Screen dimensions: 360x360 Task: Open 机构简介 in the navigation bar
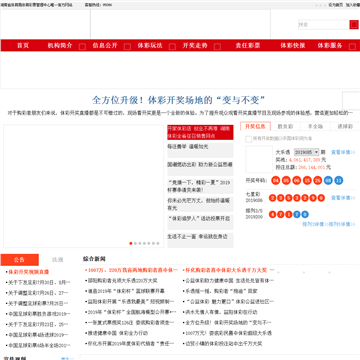60,46
